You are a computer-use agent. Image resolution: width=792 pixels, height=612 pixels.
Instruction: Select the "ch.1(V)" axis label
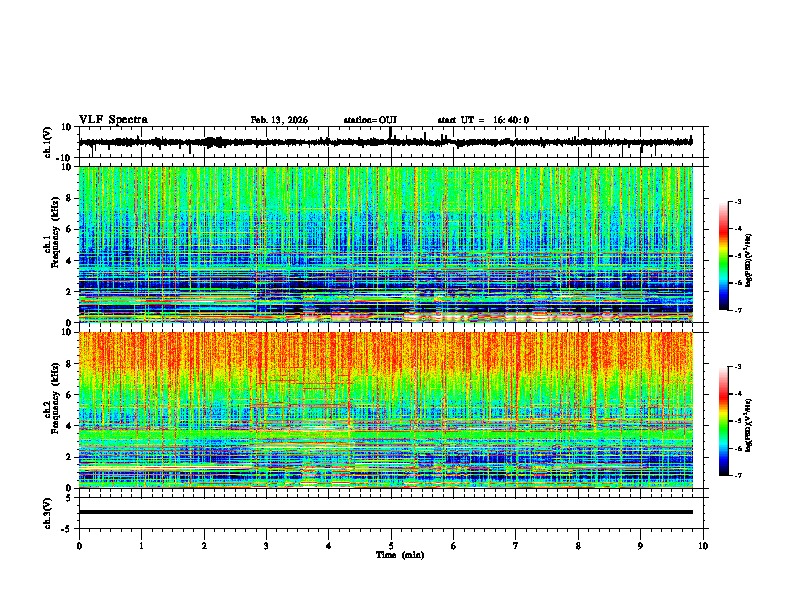pos(48,142)
